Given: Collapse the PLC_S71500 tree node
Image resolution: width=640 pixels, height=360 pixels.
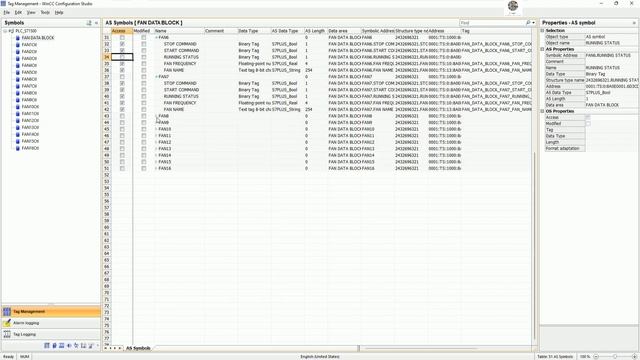Looking at the screenshot, I should [5, 31].
